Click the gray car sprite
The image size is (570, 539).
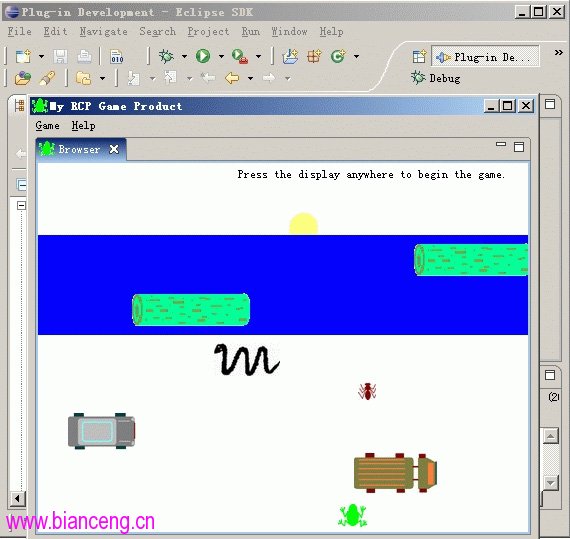pos(101,431)
